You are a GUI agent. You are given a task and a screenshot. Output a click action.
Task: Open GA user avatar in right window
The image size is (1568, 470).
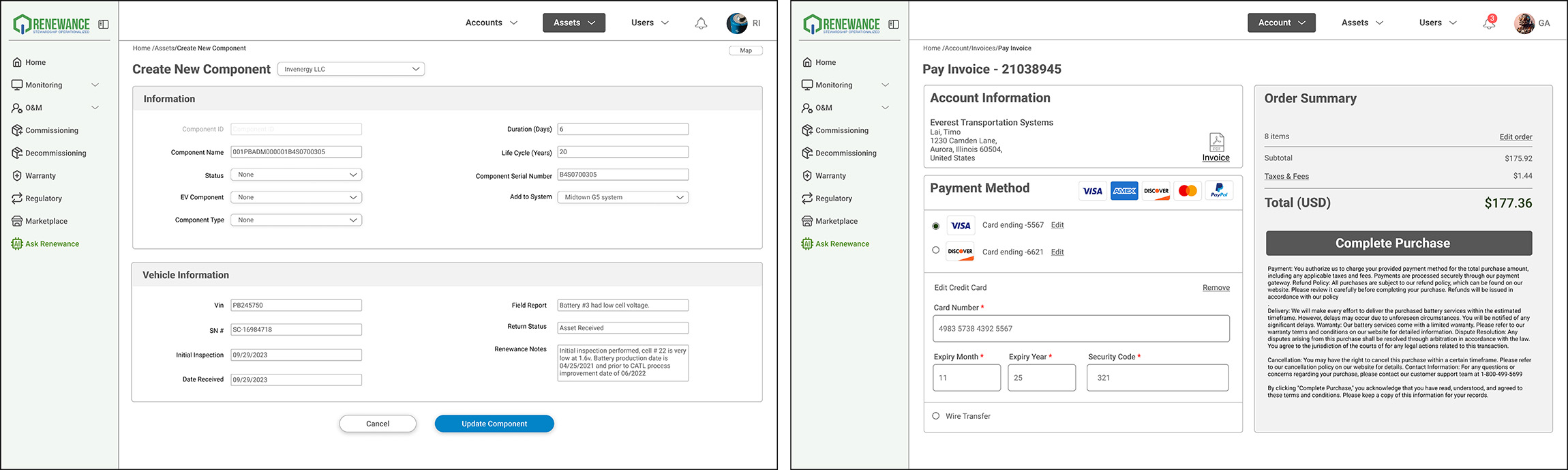[x=1524, y=23]
